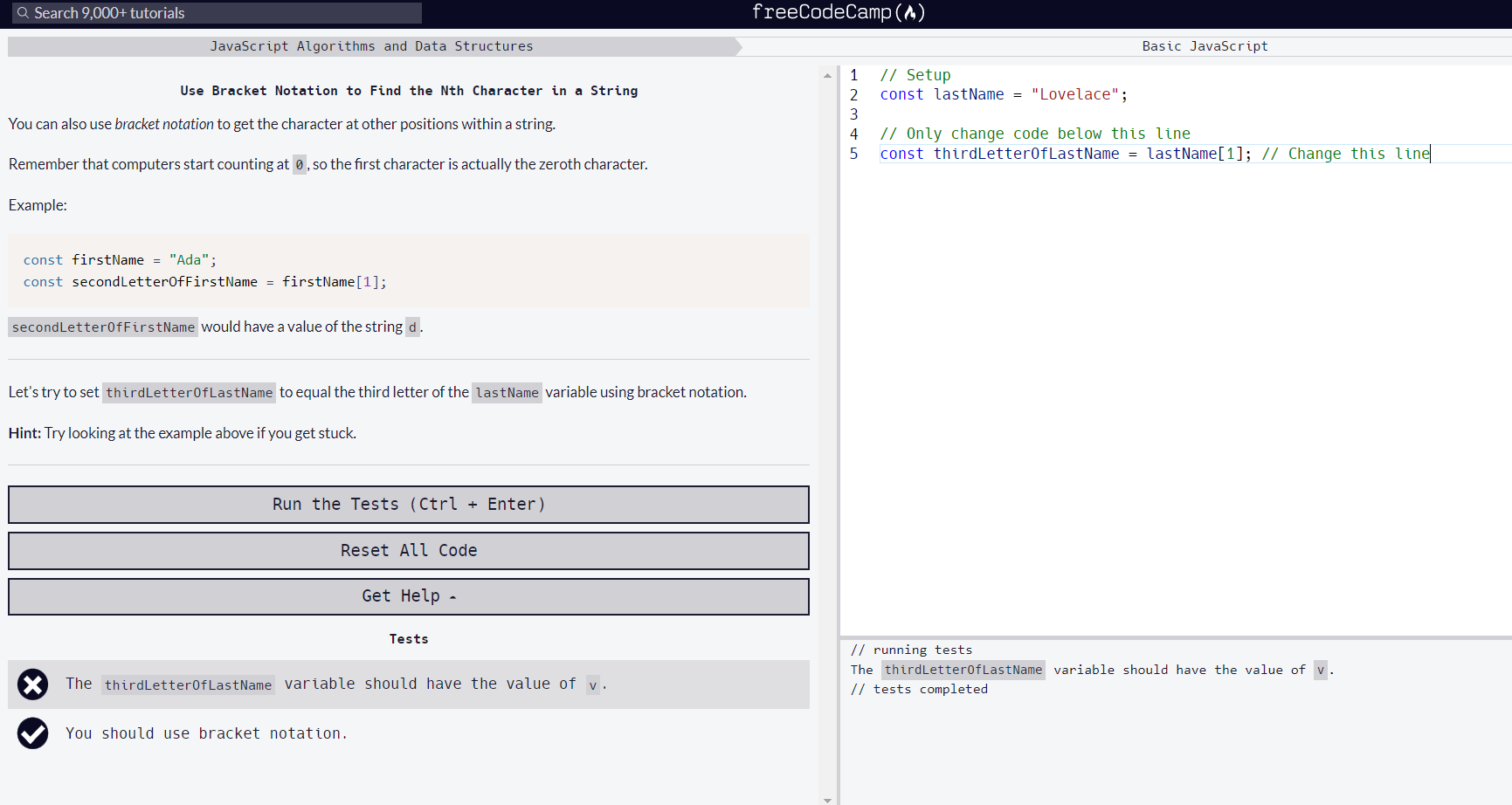Viewport: 1512px width, 805px height.
Task: Expand the Get Help options
Action: 408,596
